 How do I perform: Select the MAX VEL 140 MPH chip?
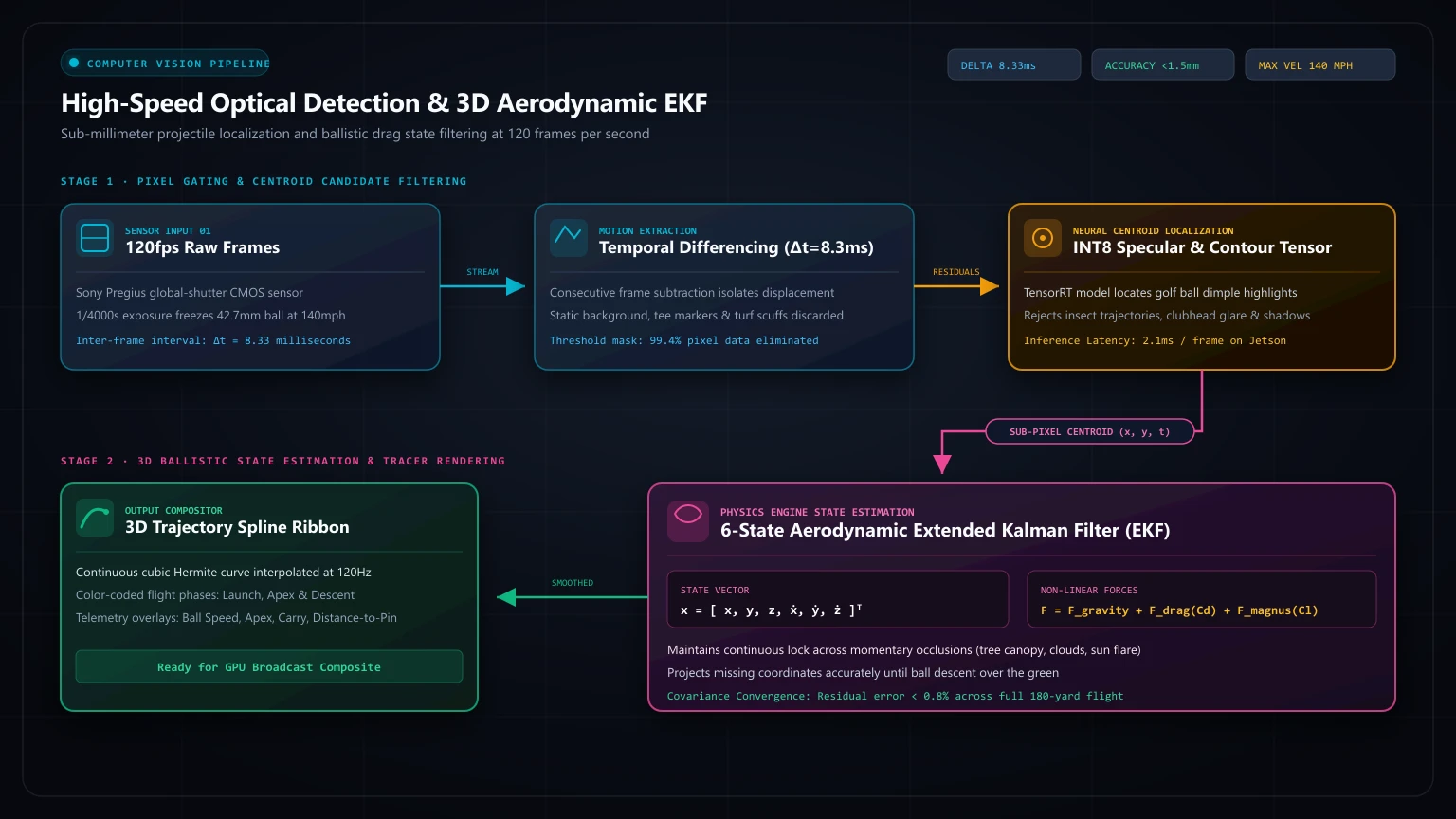click(x=1320, y=65)
